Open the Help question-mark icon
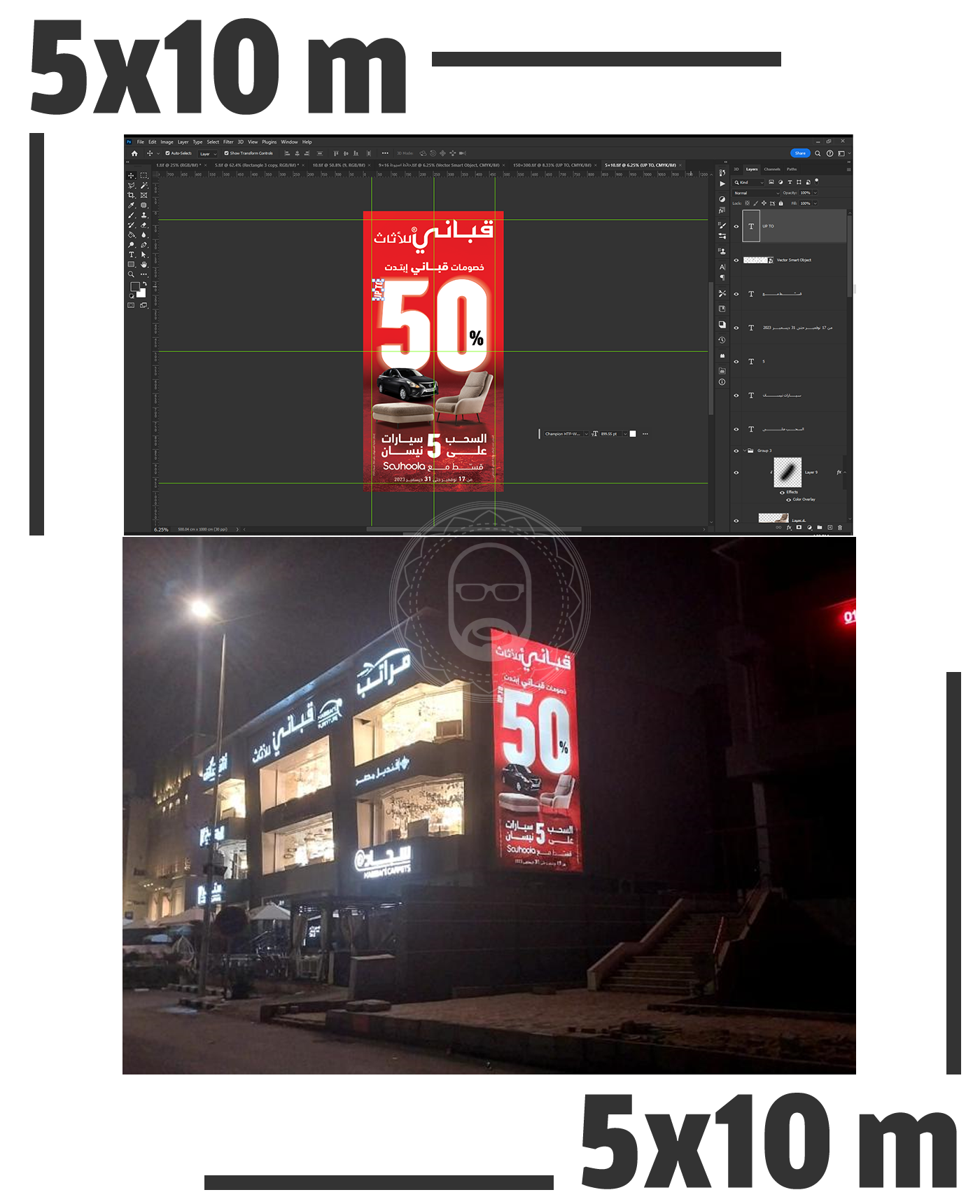Viewport: 980px width, 1204px height. [x=829, y=153]
